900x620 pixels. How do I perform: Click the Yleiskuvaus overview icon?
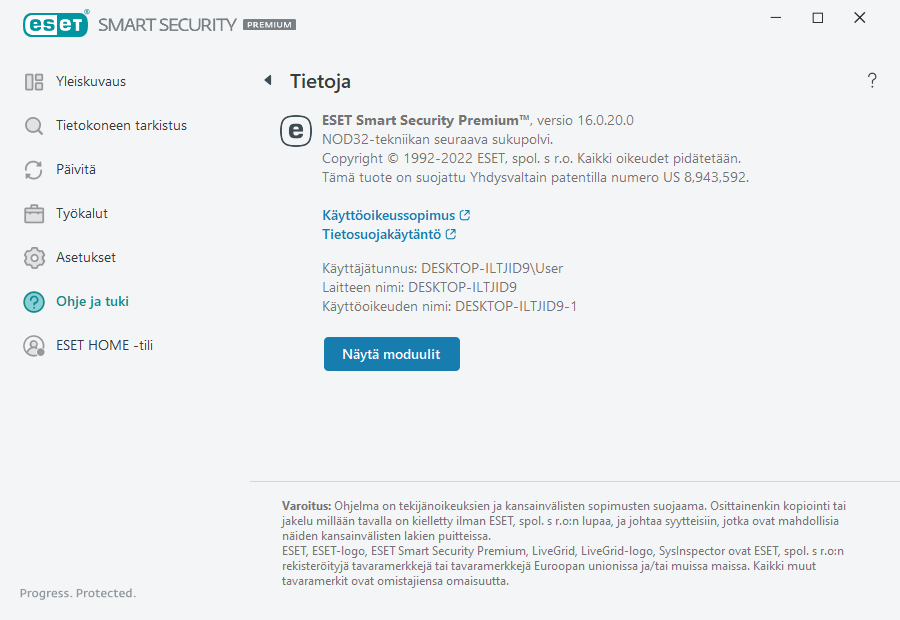(x=34, y=82)
